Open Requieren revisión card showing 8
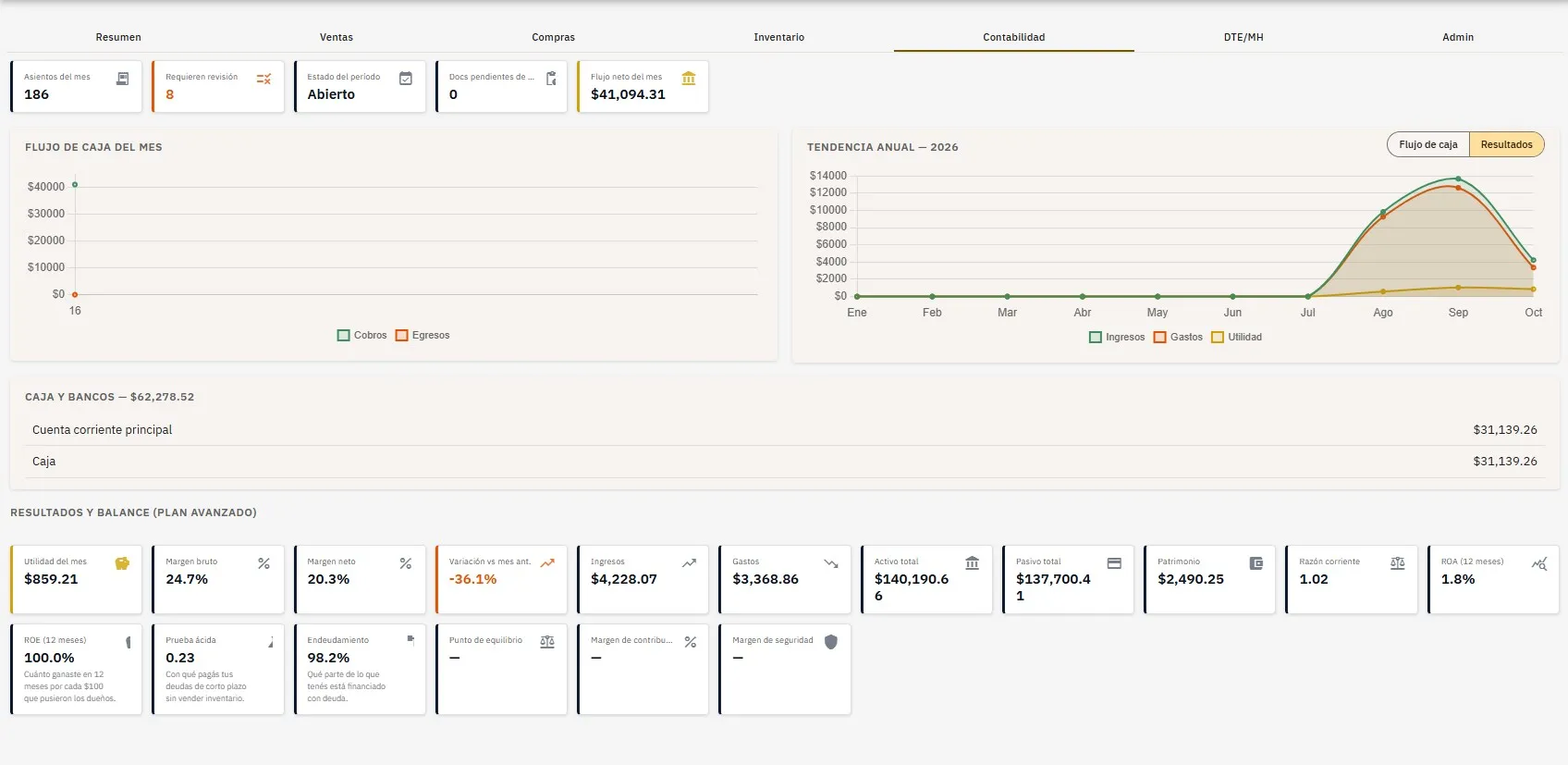The width and height of the screenshot is (1568, 765). point(218,87)
